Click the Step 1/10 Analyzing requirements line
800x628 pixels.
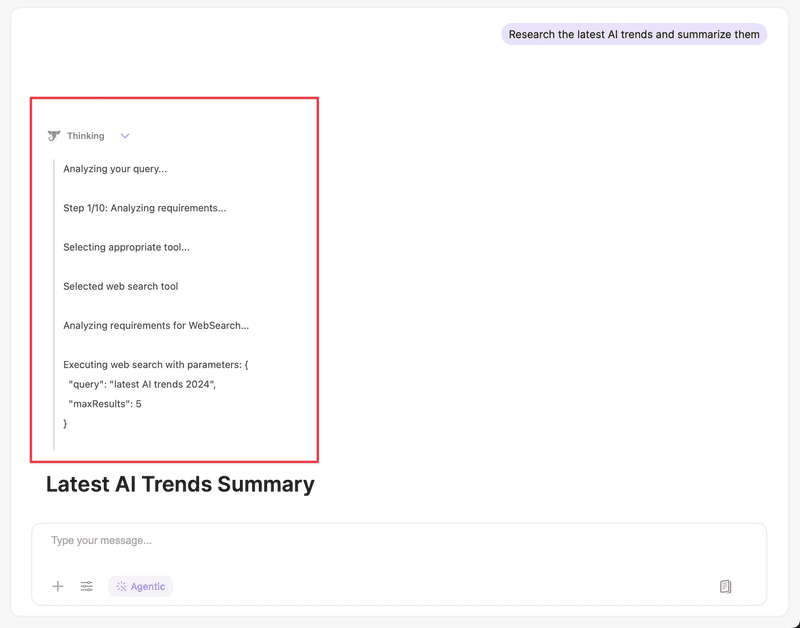click(144, 208)
